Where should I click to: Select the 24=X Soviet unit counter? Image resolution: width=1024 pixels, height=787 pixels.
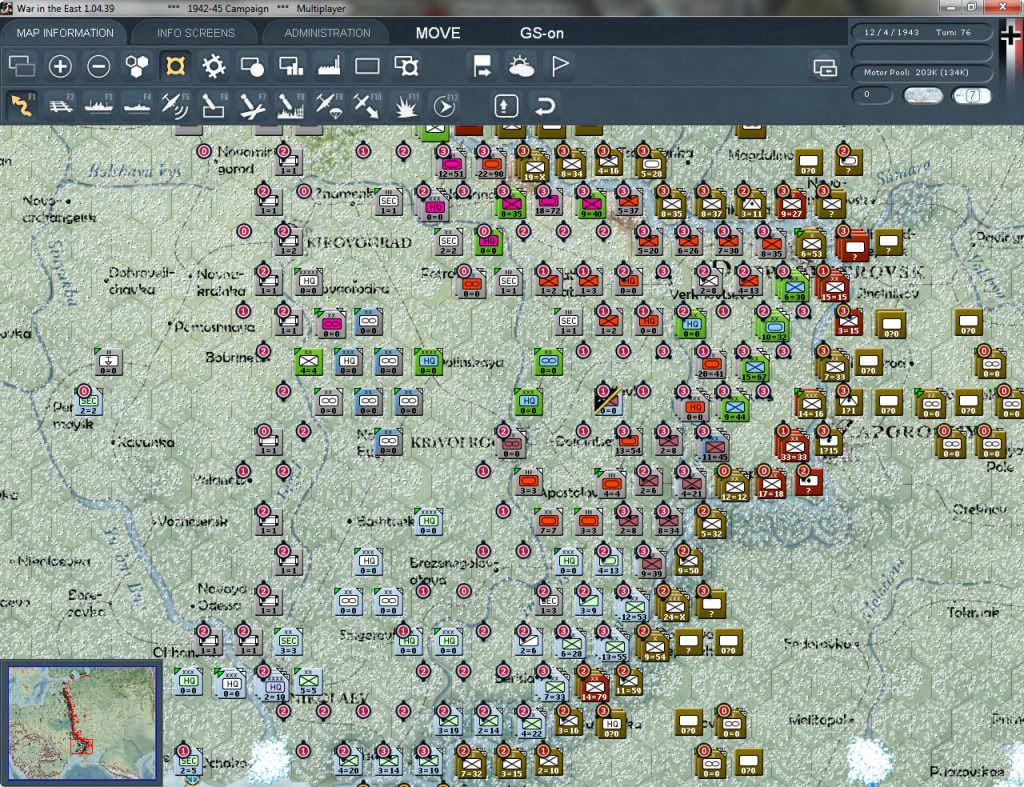[x=674, y=607]
